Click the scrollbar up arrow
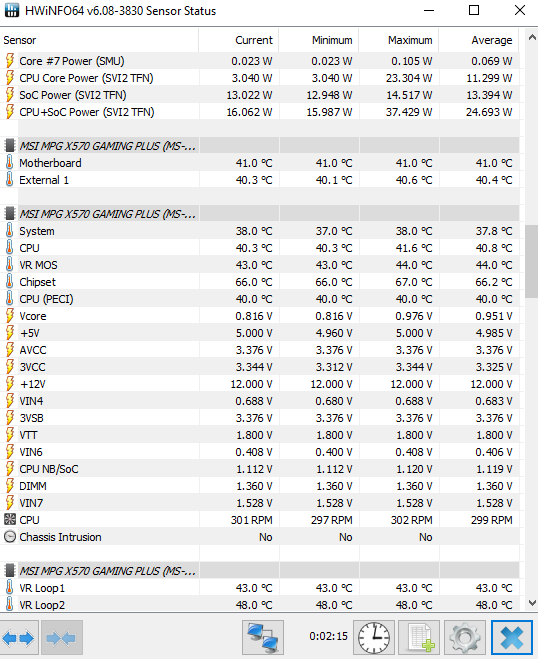Image resolution: width=538 pixels, height=659 pixels. [x=532, y=38]
